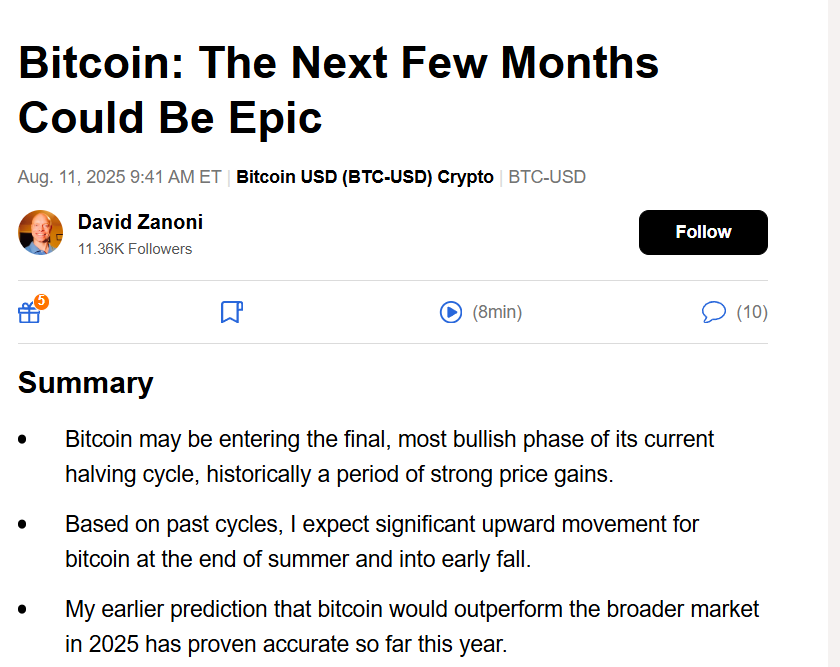840x667 pixels.
Task: Click the article headline about Bitcoin
Action: point(339,89)
